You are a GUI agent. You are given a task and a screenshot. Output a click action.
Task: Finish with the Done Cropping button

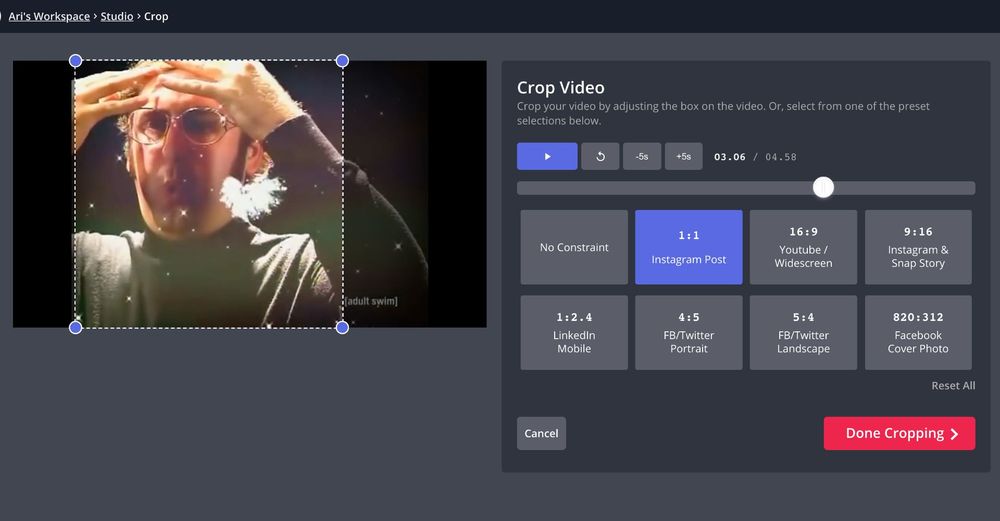click(x=899, y=434)
